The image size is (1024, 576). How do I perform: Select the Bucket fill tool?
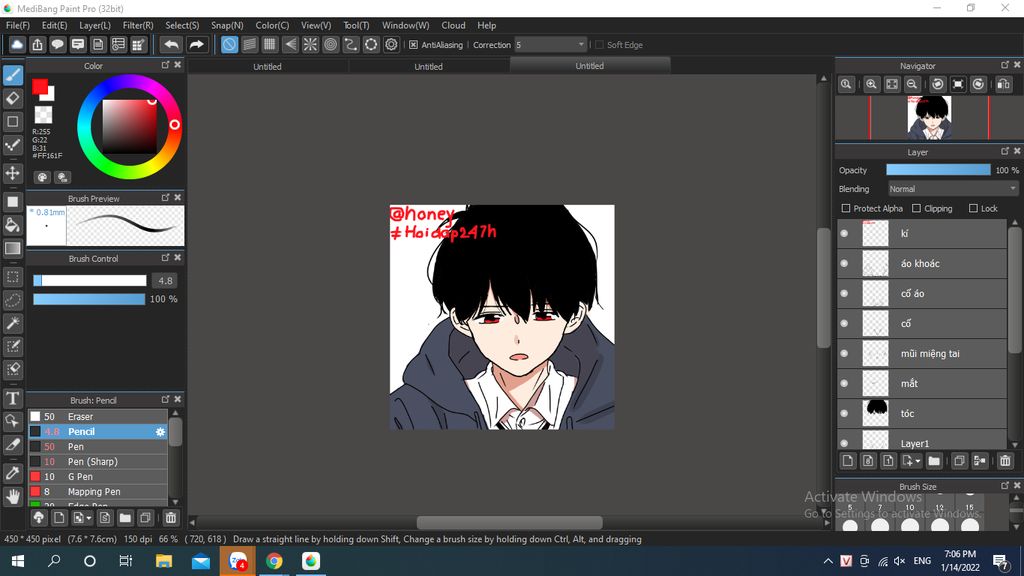pyautogui.click(x=12, y=225)
